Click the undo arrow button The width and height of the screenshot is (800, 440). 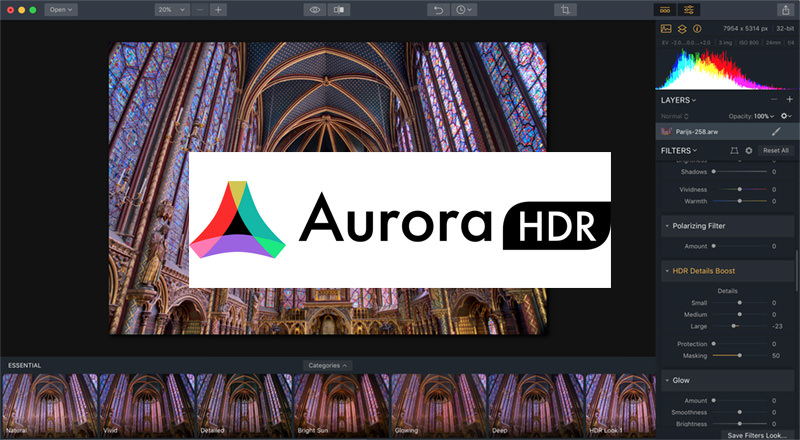pos(438,10)
